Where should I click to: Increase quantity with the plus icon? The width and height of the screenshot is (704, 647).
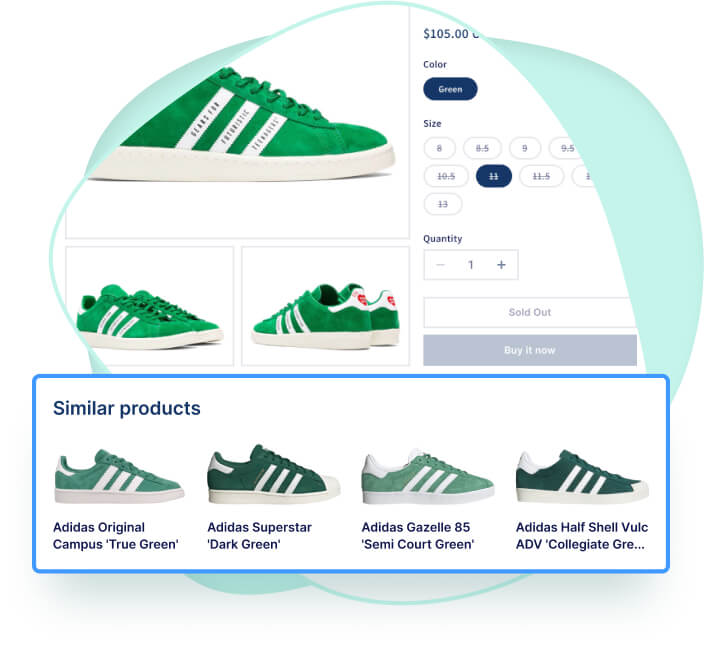coord(501,265)
